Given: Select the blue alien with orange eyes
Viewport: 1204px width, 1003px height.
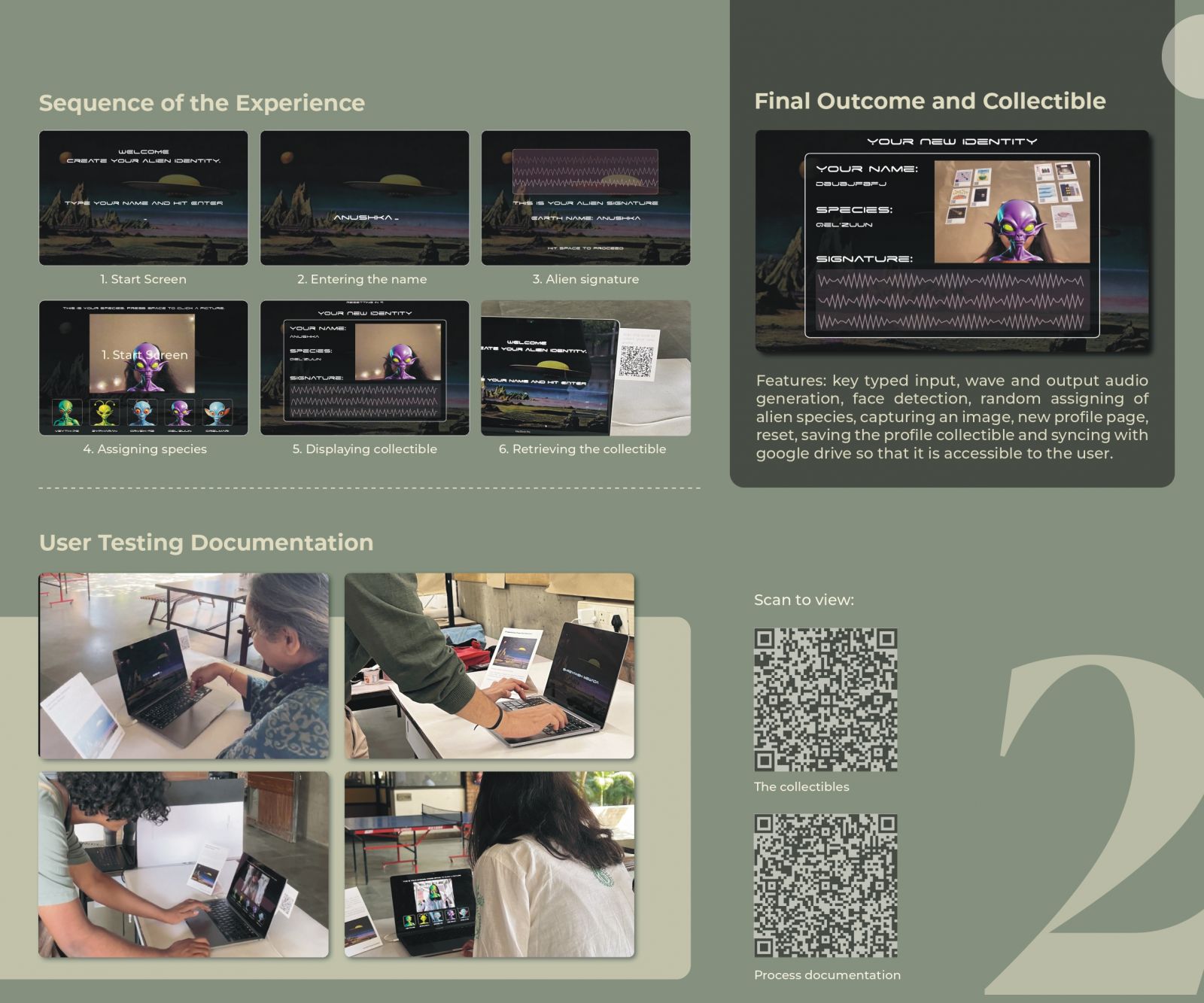Looking at the screenshot, I should (141, 413).
